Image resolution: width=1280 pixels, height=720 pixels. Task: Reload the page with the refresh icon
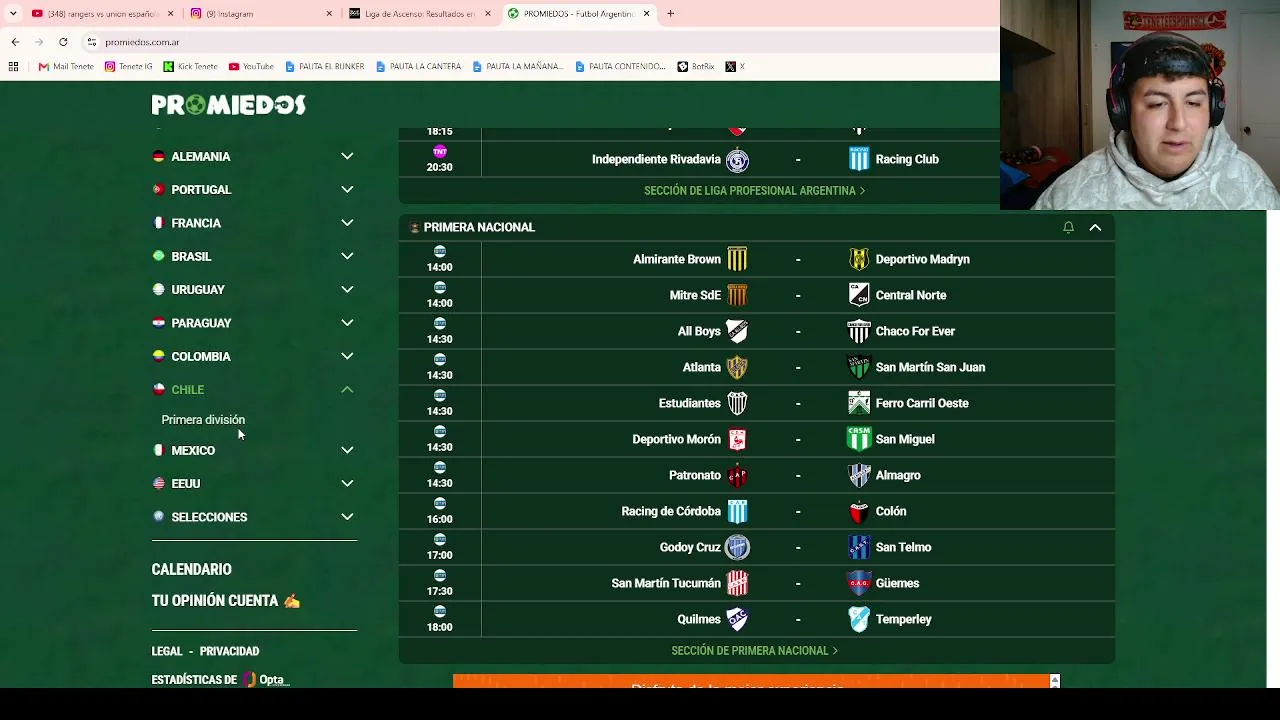pos(63,42)
